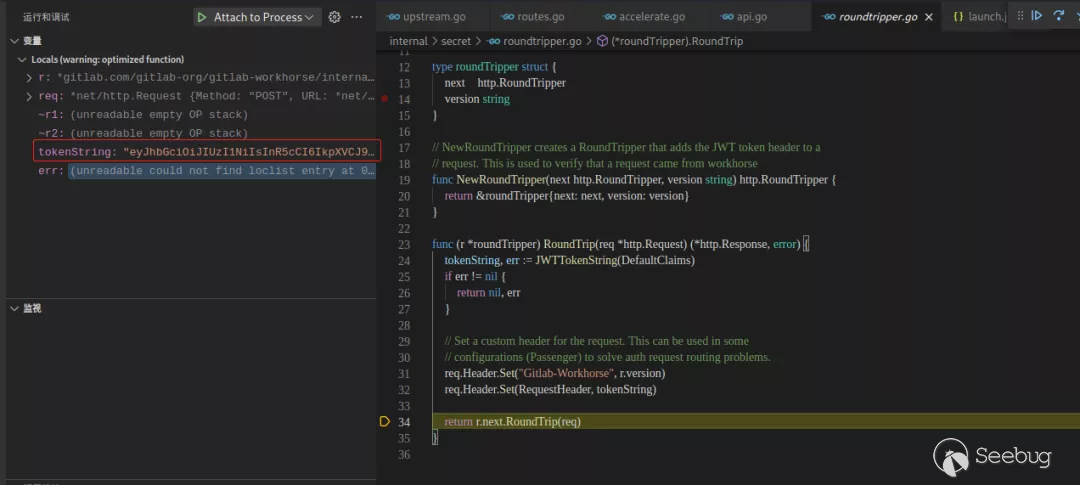The image size is (1080, 485).
Task: Expand the r variable tree node
Action: [x=29, y=77]
